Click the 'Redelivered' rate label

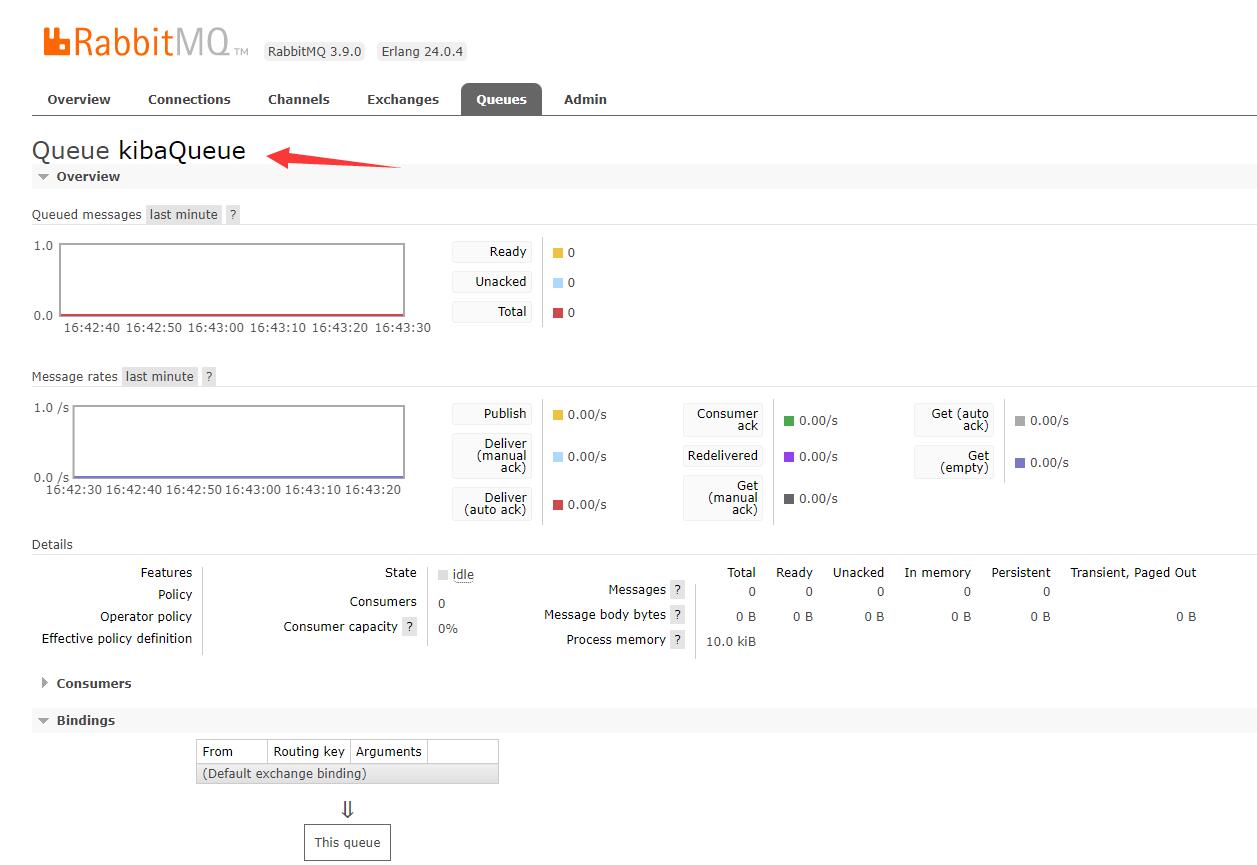[723, 456]
